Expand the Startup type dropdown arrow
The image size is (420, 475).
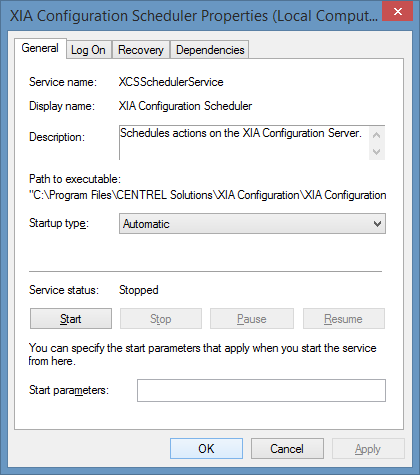coord(377,224)
